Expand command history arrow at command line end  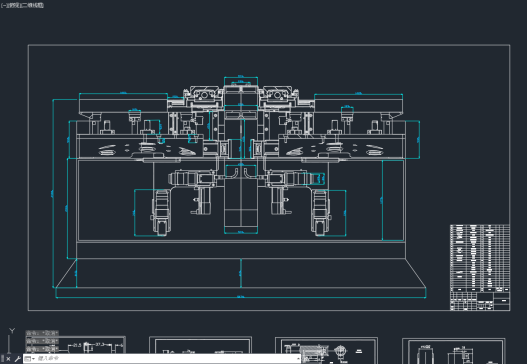[298, 359]
